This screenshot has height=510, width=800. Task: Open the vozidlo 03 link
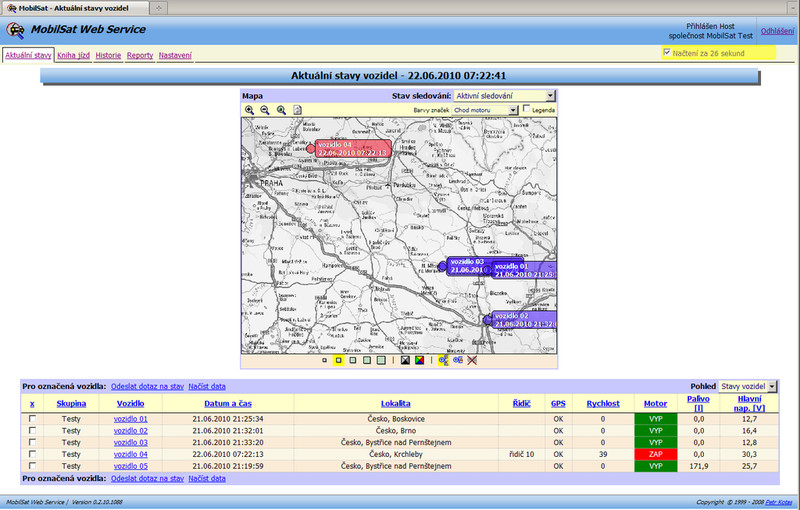click(131, 442)
